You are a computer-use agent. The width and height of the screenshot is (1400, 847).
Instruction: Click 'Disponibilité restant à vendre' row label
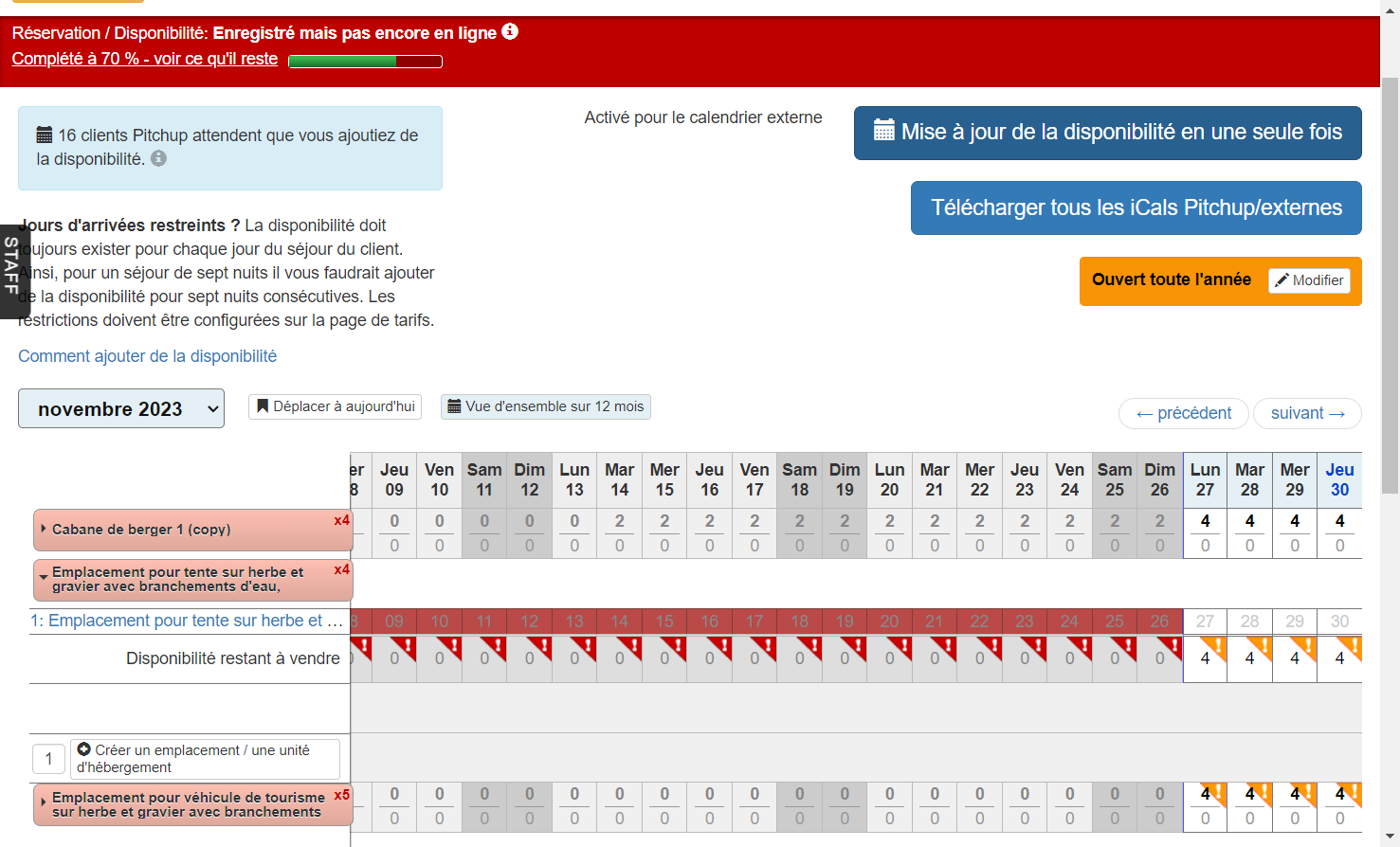[233, 658]
